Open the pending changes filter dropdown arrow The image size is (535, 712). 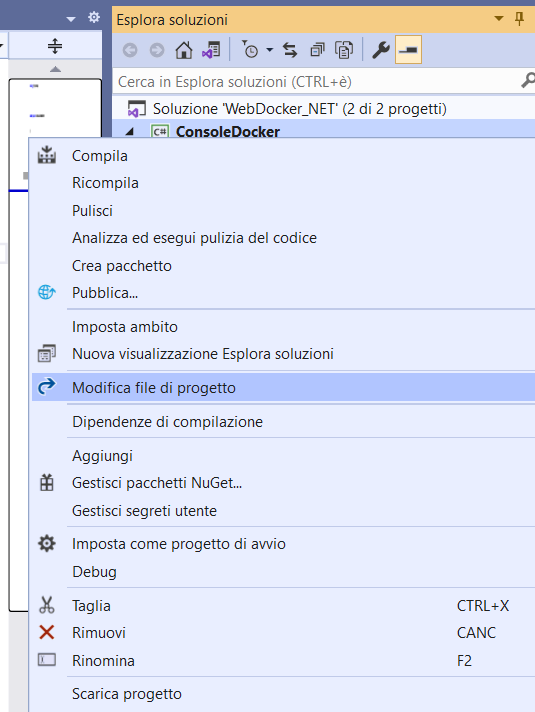pyautogui.click(x=269, y=50)
